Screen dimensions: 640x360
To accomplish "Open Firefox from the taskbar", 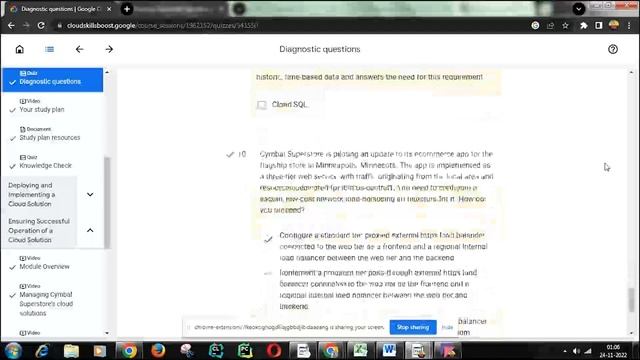I will pyautogui.click(x=158, y=351).
